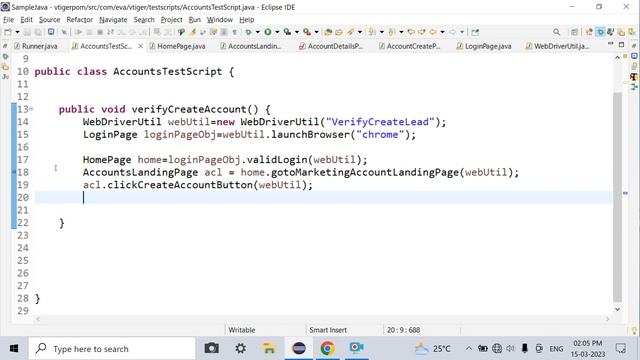Click the 20 : 9 : 688 cursor position status
Screen dimensions: 640x360
coord(403,330)
